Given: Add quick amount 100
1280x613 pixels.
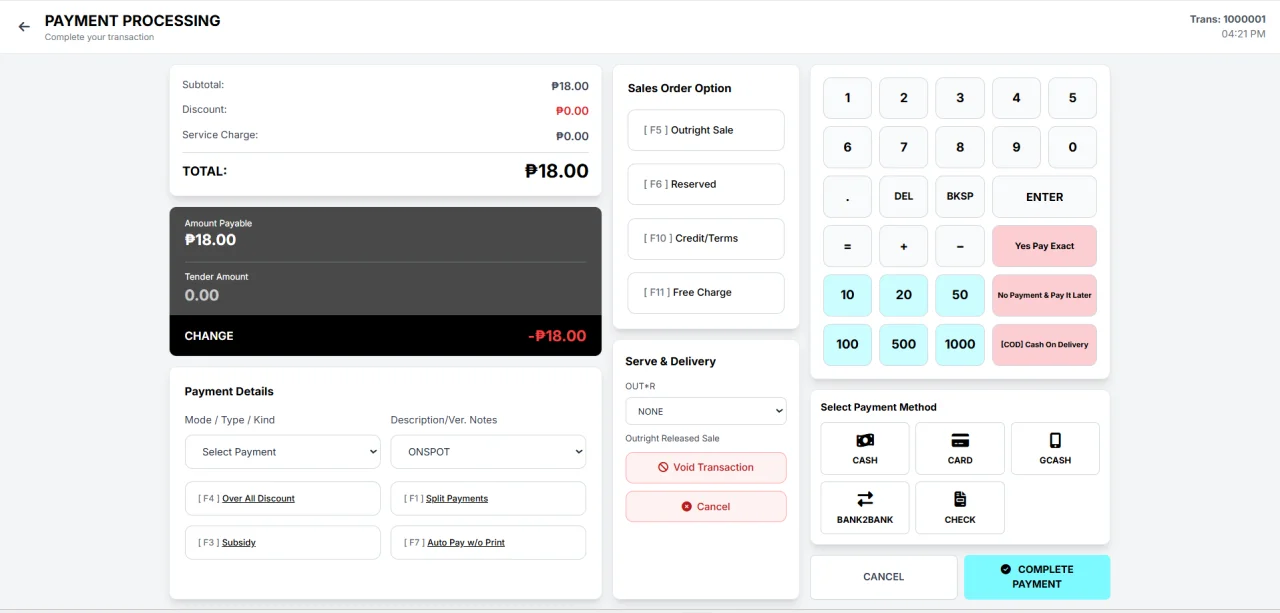Looking at the screenshot, I should [x=848, y=344].
